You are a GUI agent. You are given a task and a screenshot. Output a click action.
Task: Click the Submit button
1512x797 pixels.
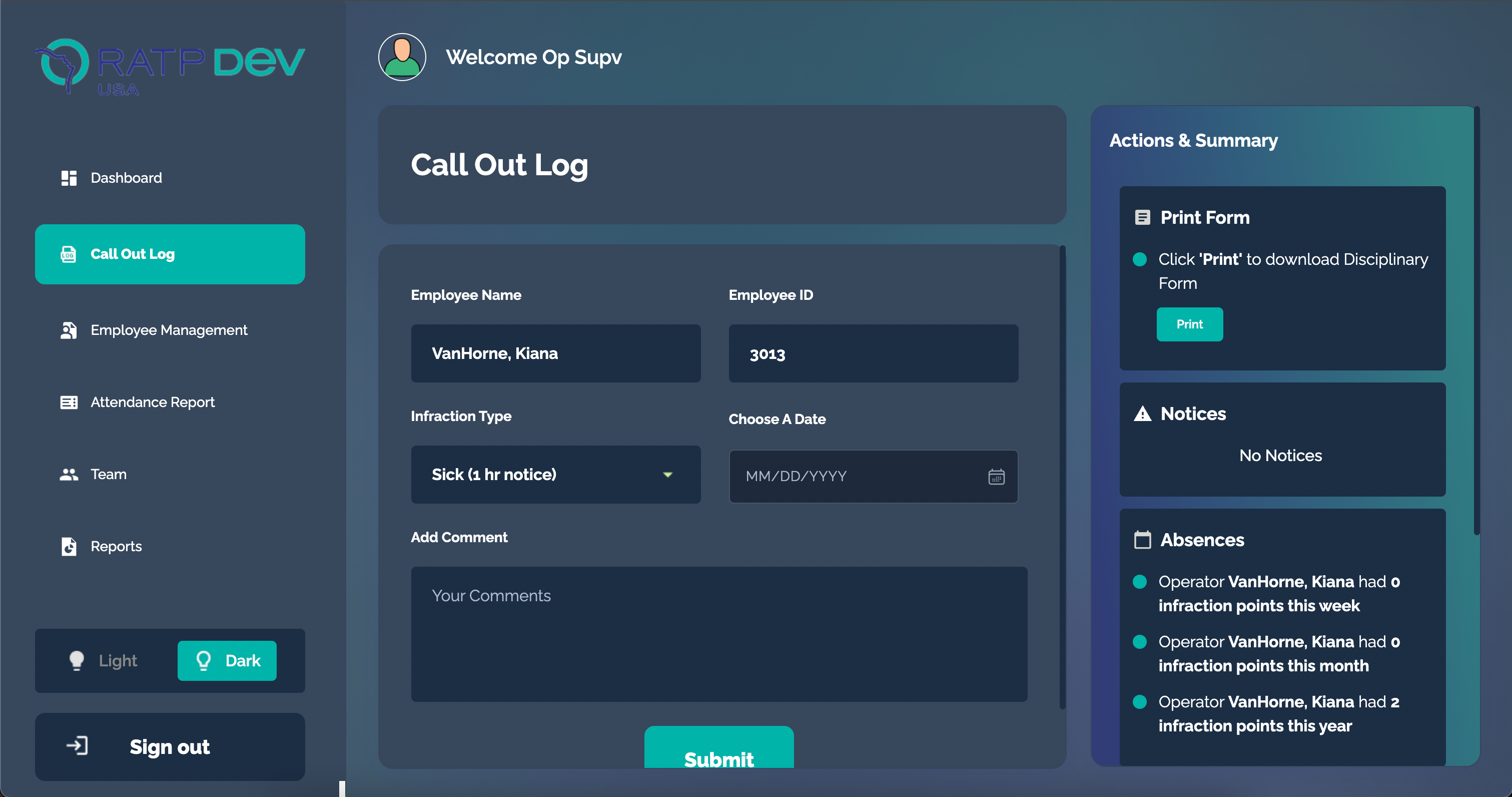(719, 747)
